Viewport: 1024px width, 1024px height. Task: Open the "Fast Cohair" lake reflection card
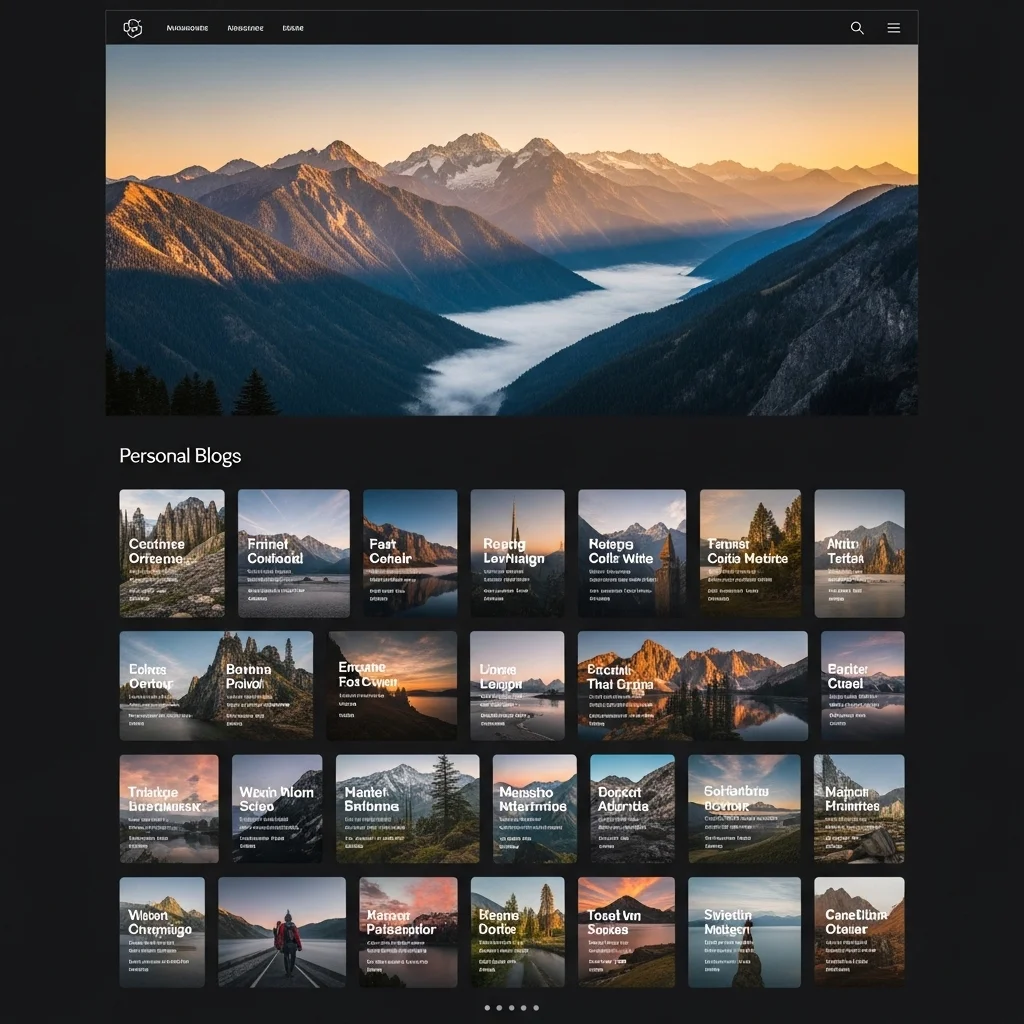pyautogui.click(x=410, y=553)
